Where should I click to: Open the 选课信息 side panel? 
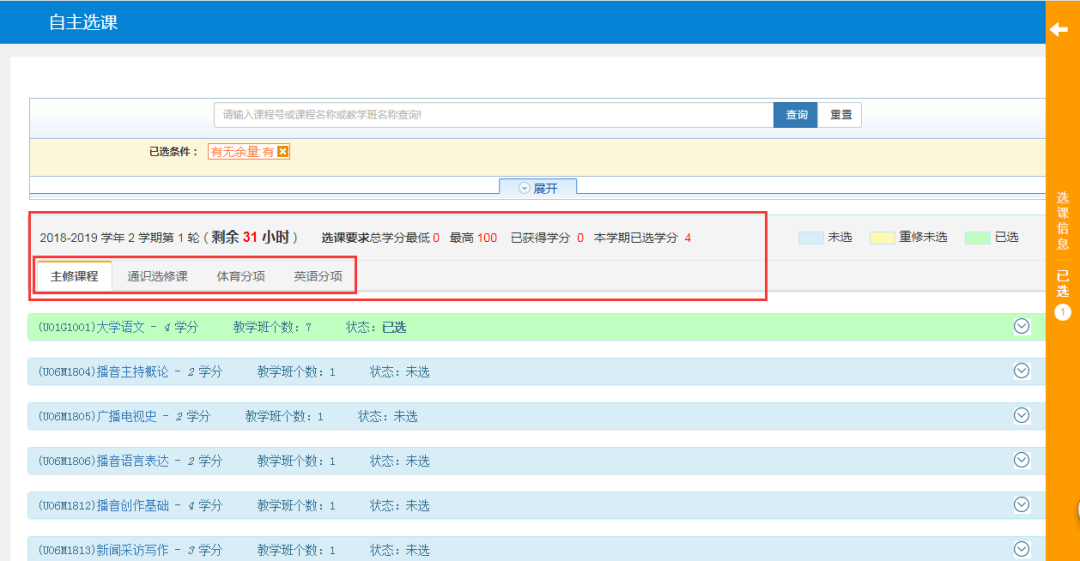1063,221
